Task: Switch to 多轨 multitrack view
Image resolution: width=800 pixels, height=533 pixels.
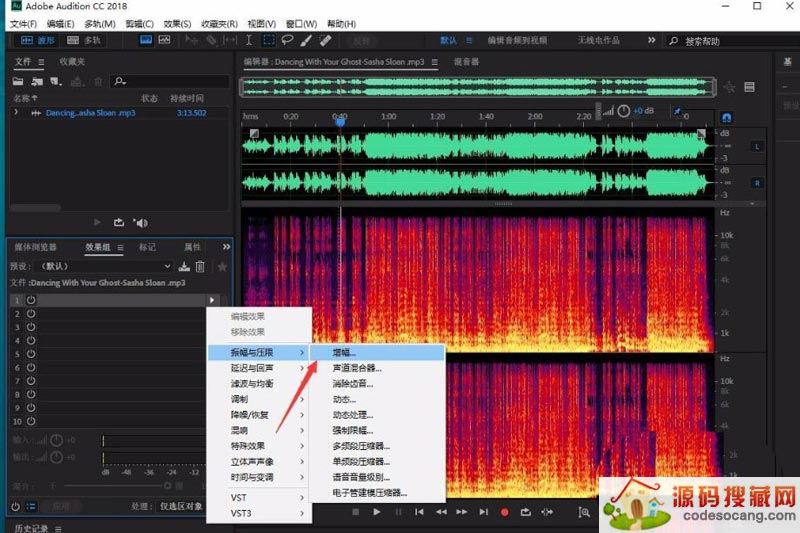Action: coord(84,40)
